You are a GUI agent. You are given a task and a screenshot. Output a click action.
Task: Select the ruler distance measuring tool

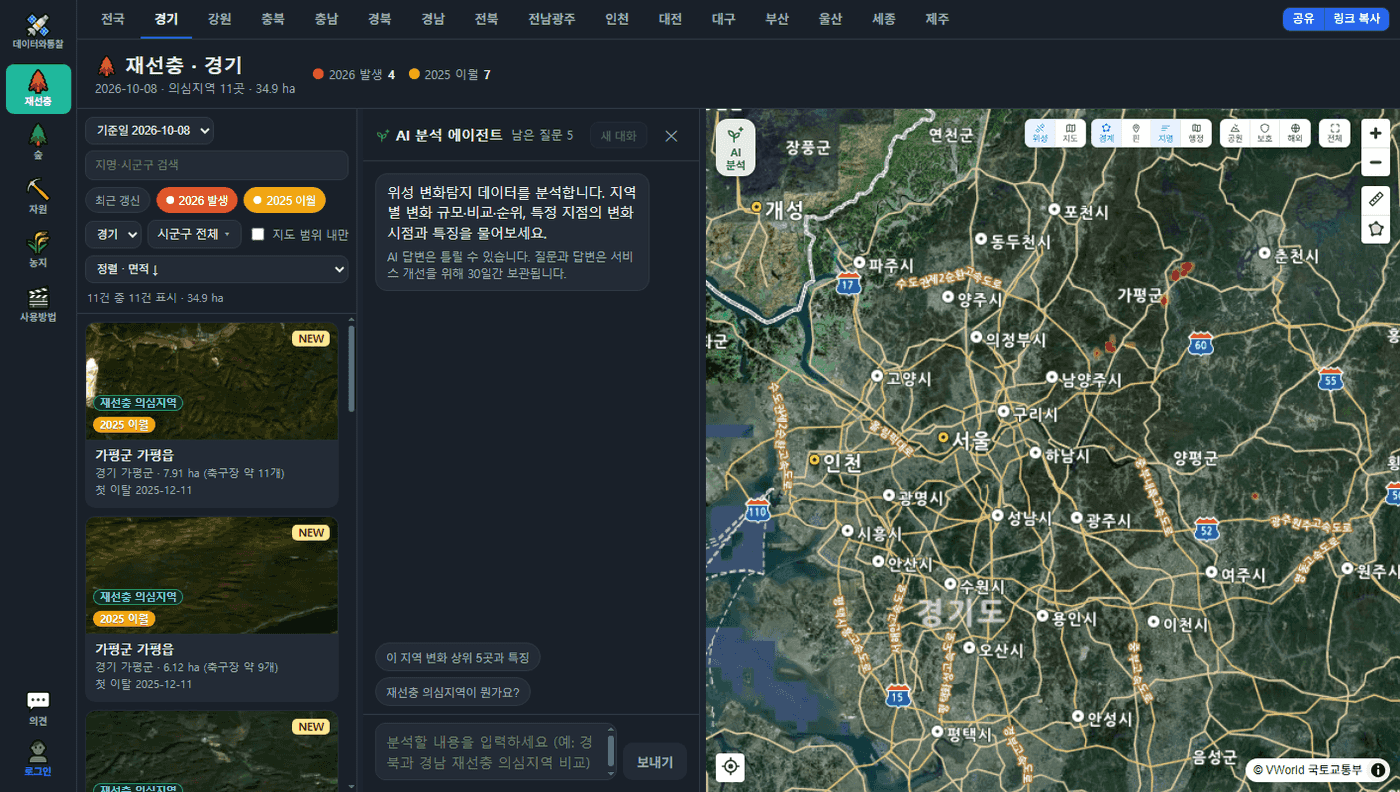coord(1376,200)
